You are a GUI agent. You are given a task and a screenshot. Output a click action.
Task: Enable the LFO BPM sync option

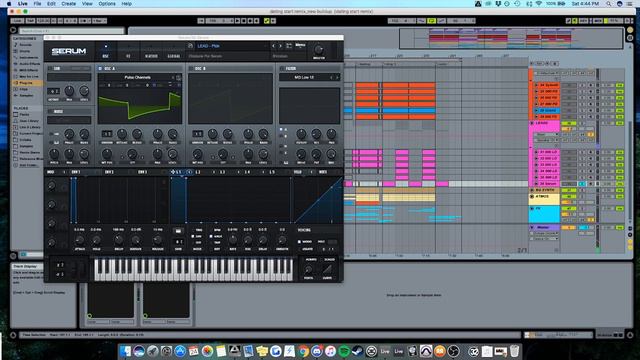point(211,230)
